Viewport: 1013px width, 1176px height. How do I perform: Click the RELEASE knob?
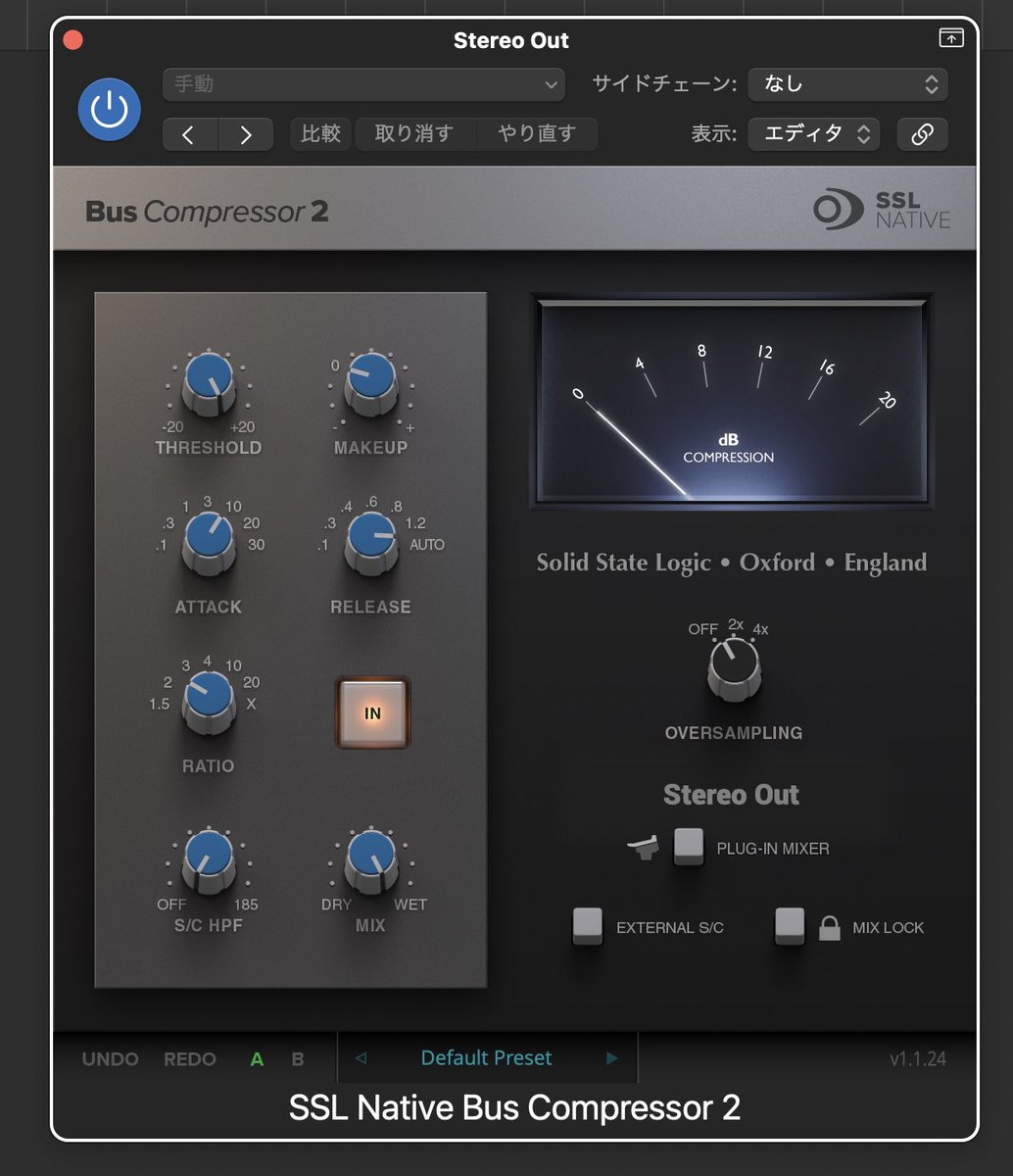pyautogui.click(x=371, y=543)
